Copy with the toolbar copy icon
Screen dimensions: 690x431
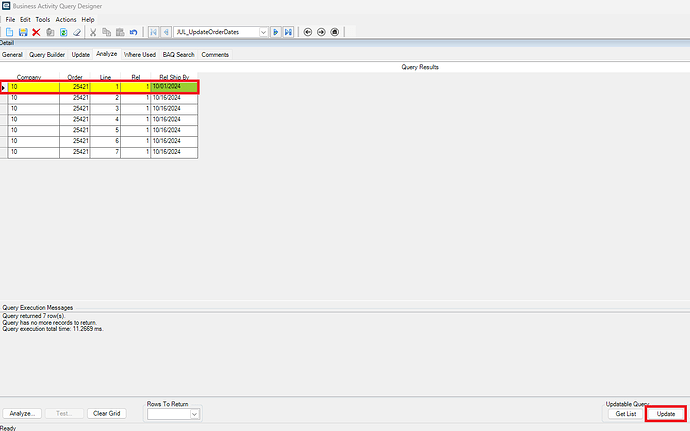[106, 32]
